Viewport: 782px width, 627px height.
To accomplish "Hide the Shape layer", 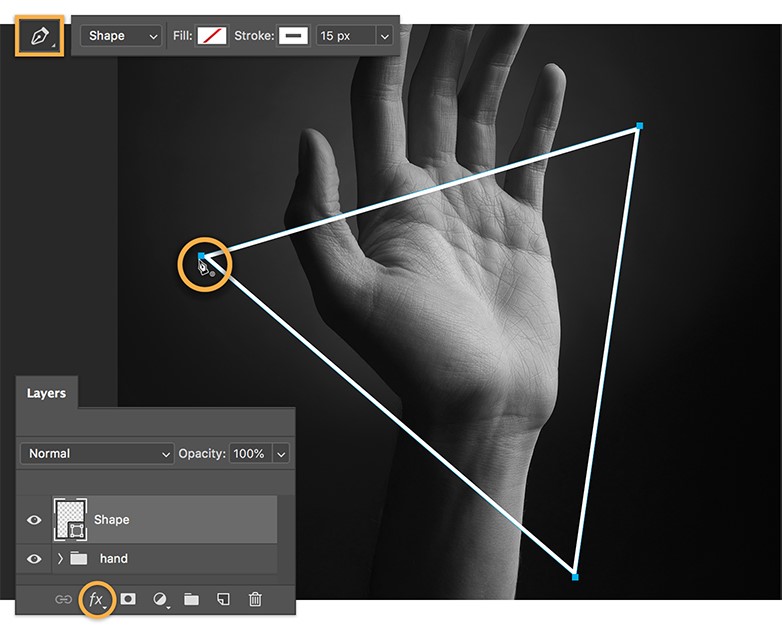I will tap(34, 520).
